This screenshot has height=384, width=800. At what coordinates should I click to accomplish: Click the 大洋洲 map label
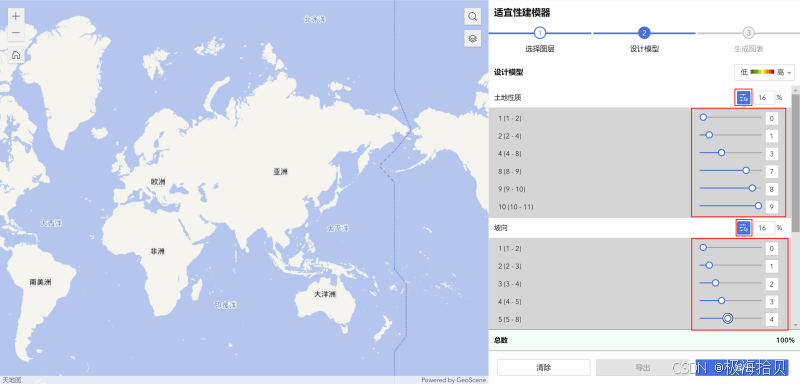click(x=325, y=294)
